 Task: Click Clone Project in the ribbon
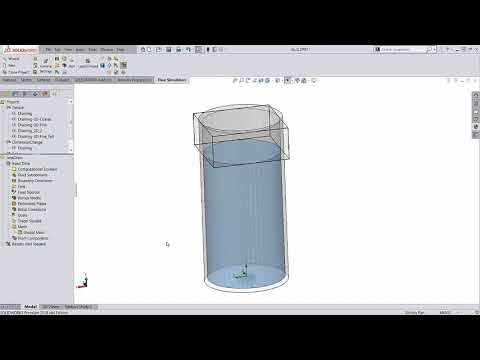click(x=15, y=72)
